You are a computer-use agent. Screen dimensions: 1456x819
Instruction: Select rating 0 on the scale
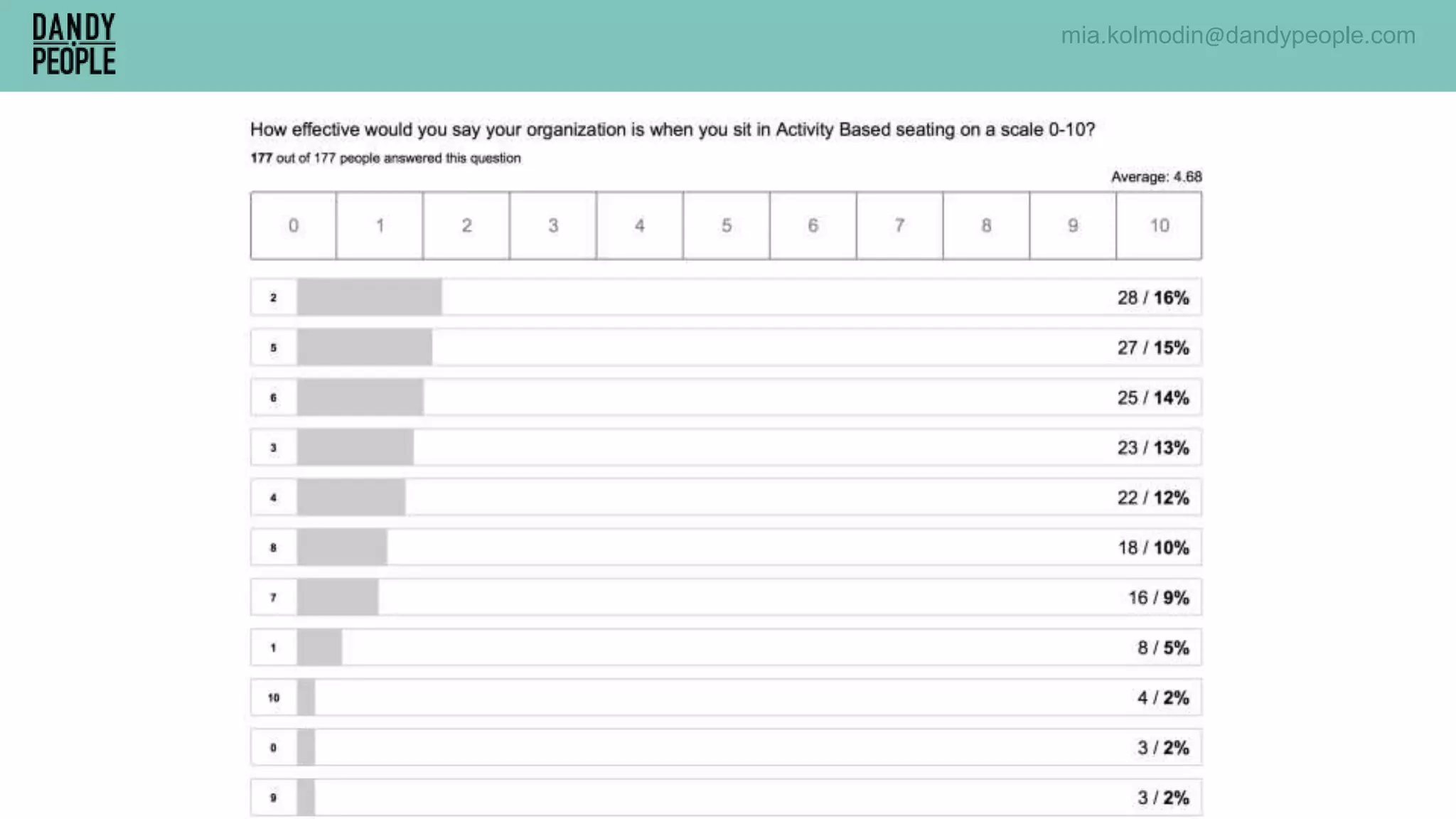[294, 226]
